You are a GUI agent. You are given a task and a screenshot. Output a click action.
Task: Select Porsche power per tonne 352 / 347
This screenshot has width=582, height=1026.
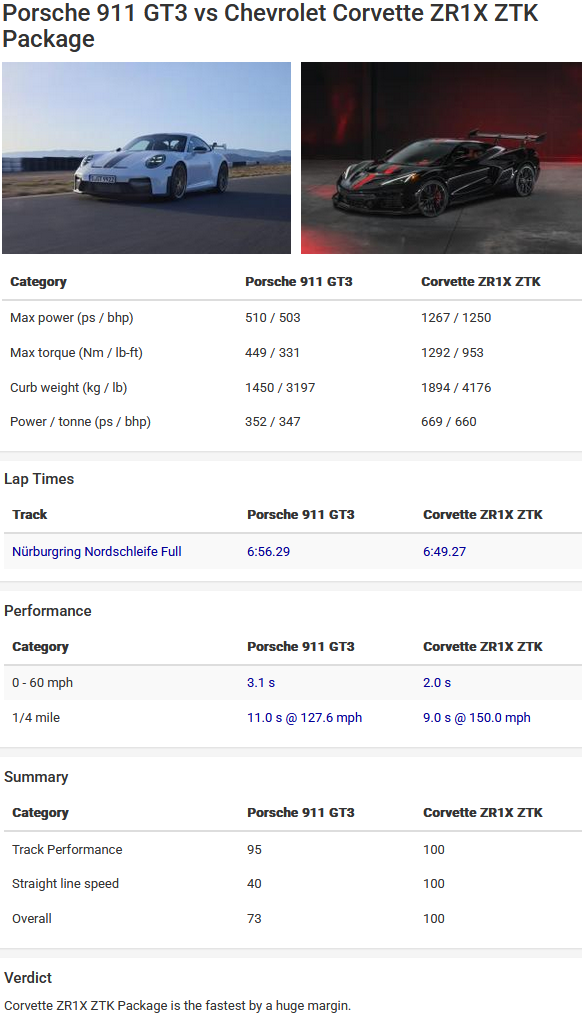tap(272, 422)
